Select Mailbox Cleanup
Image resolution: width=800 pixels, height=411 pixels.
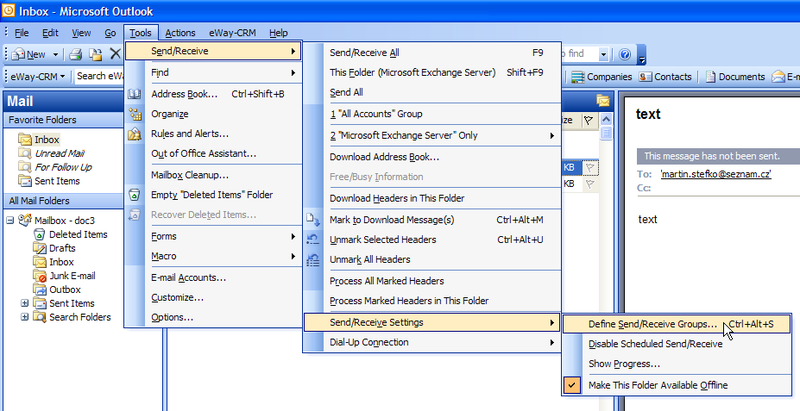(213, 175)
